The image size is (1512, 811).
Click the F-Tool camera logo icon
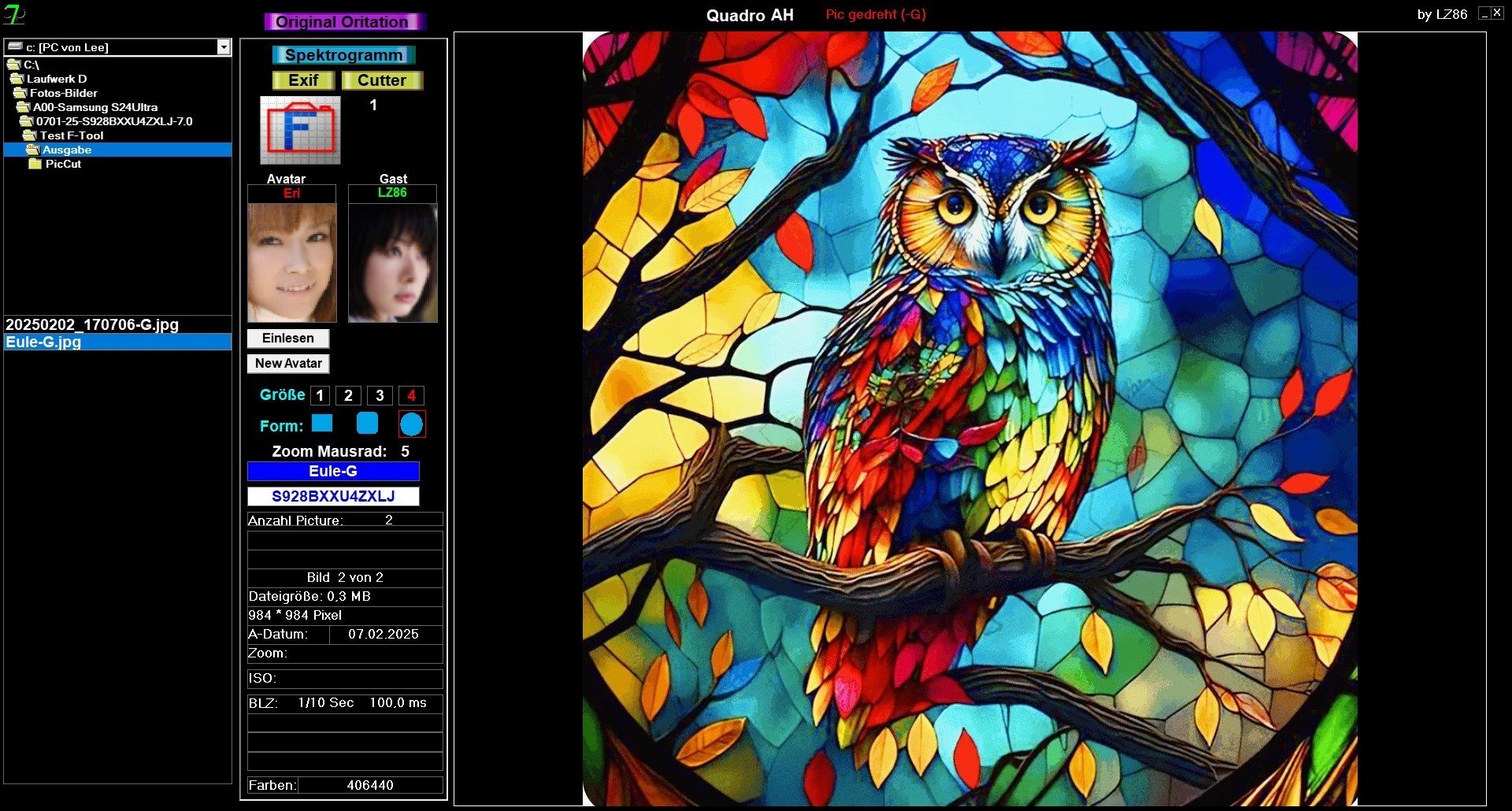300,130
